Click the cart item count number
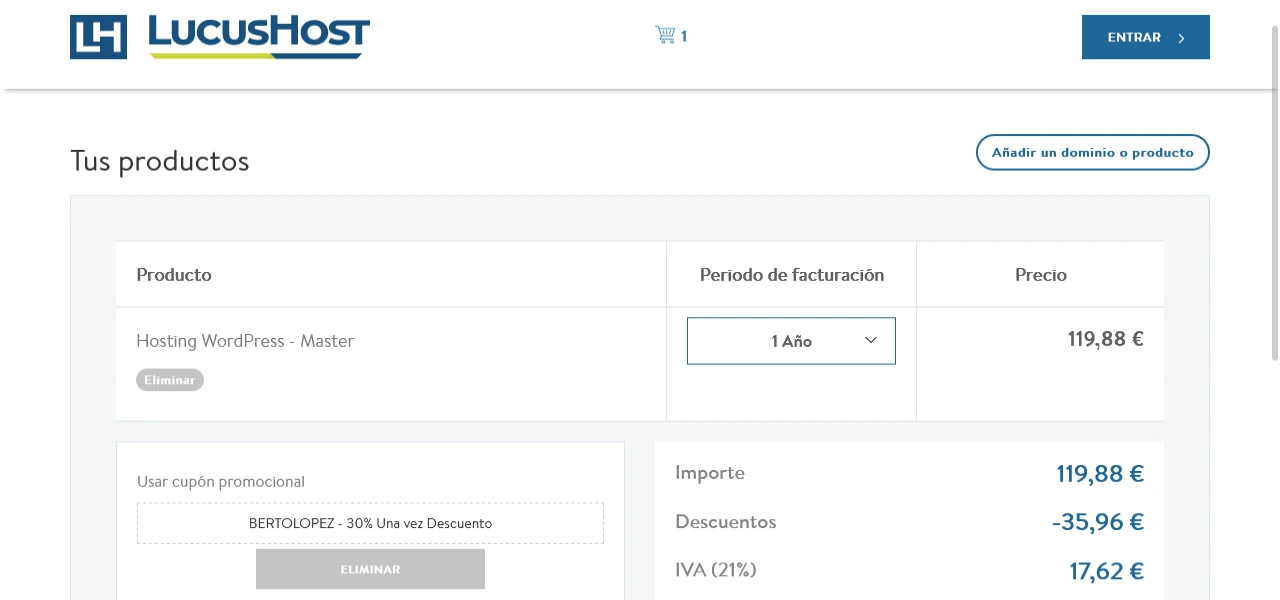This screenshot has height=600, width=1280. pyautogui.click(x=684, y=37)
